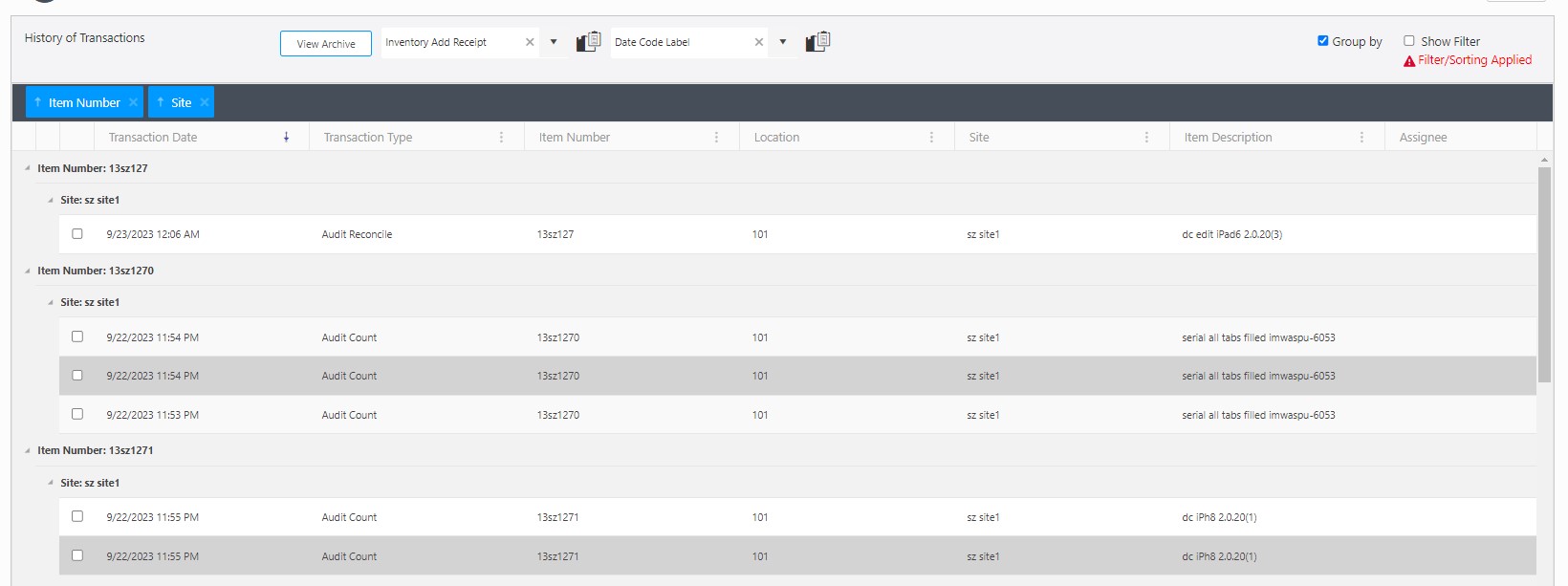Open the Inventory Add Receipt dropdown arrow
This screenshot has width=1568, height=586.
554,42
